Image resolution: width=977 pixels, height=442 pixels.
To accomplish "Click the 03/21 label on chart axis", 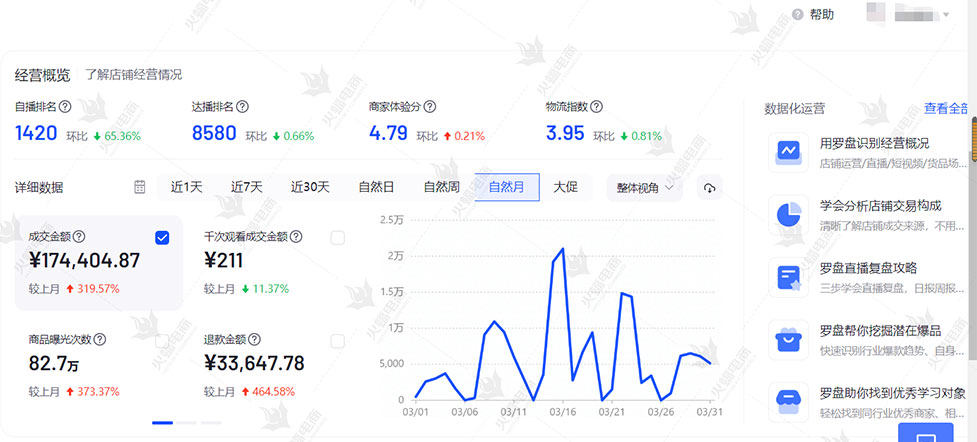I will coord(611,412).
